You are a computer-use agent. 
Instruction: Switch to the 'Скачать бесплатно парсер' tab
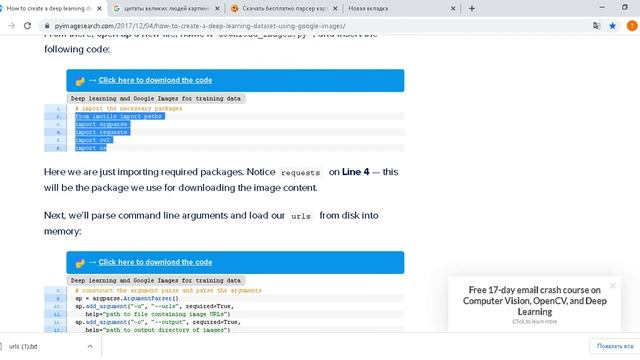[x=284, y=8]
